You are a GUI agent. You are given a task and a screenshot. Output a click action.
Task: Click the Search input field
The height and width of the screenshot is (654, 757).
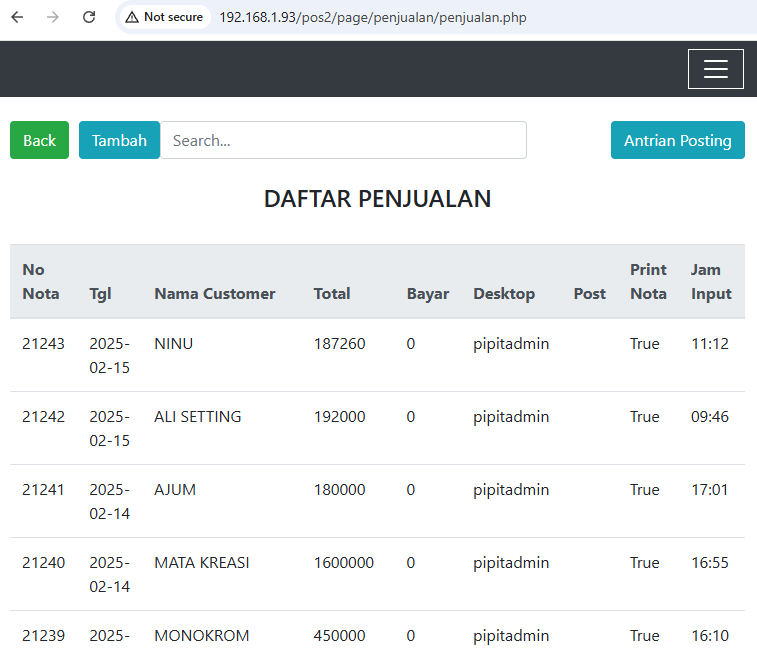(x=343, y=140)
